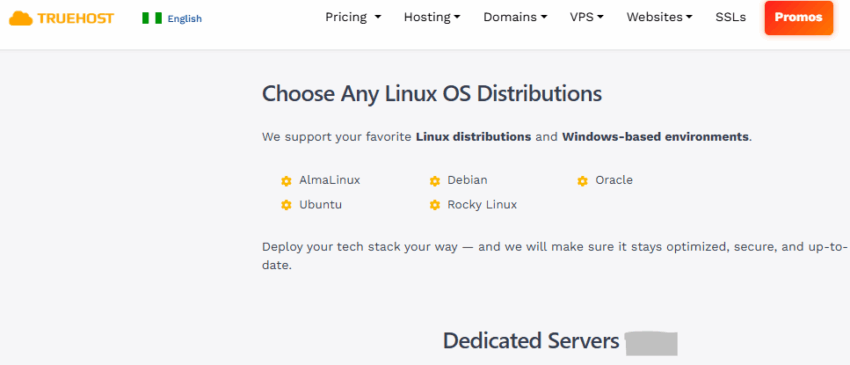Select the Oracle list item text
The image size is (850, 365).
614,180
